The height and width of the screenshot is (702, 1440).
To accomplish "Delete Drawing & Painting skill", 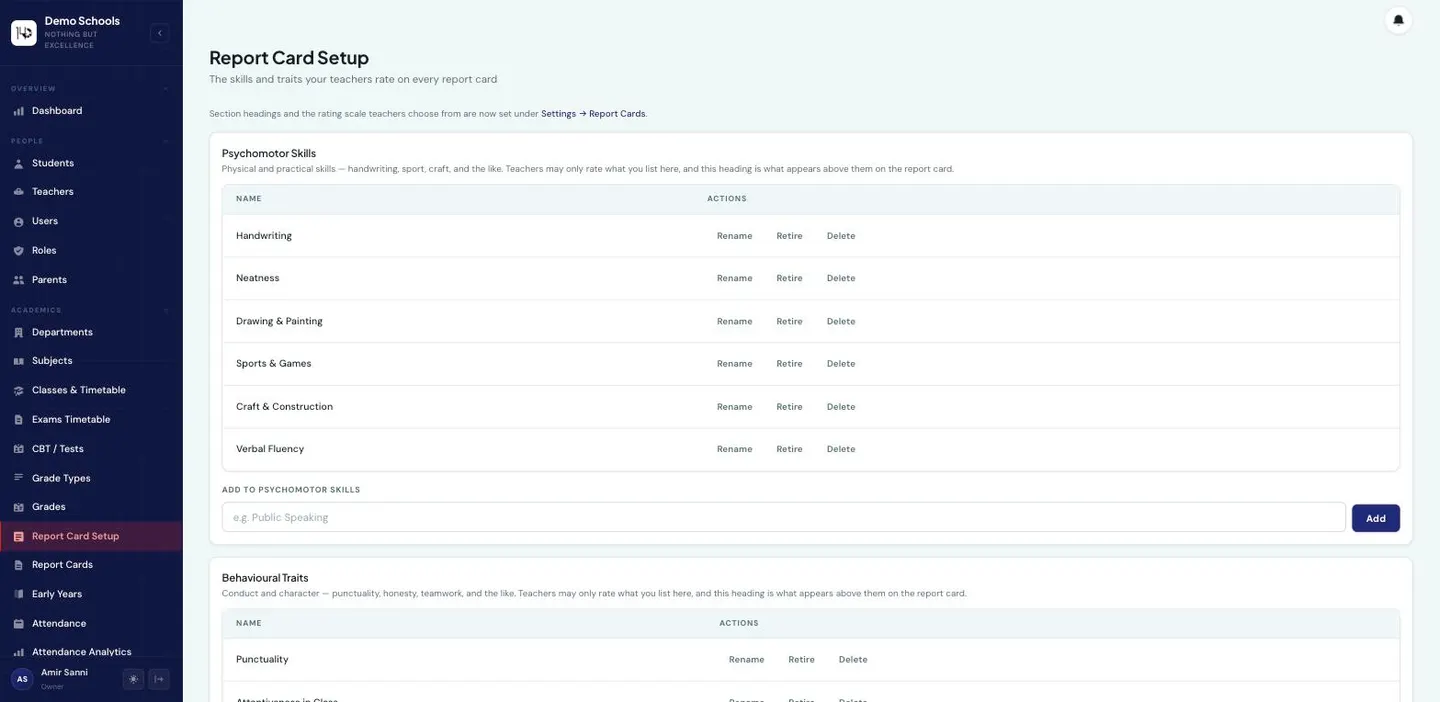I will (841, 321).
